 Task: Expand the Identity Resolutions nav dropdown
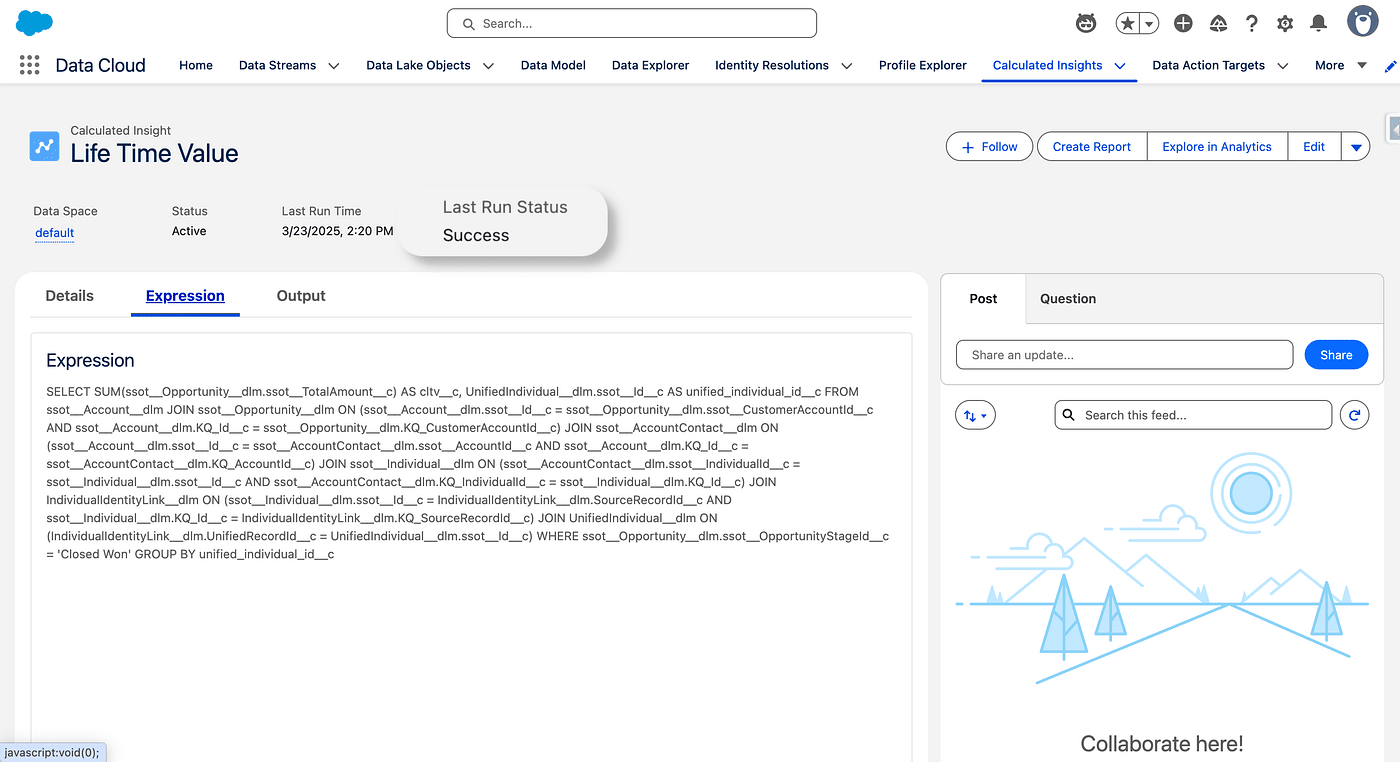847,66
